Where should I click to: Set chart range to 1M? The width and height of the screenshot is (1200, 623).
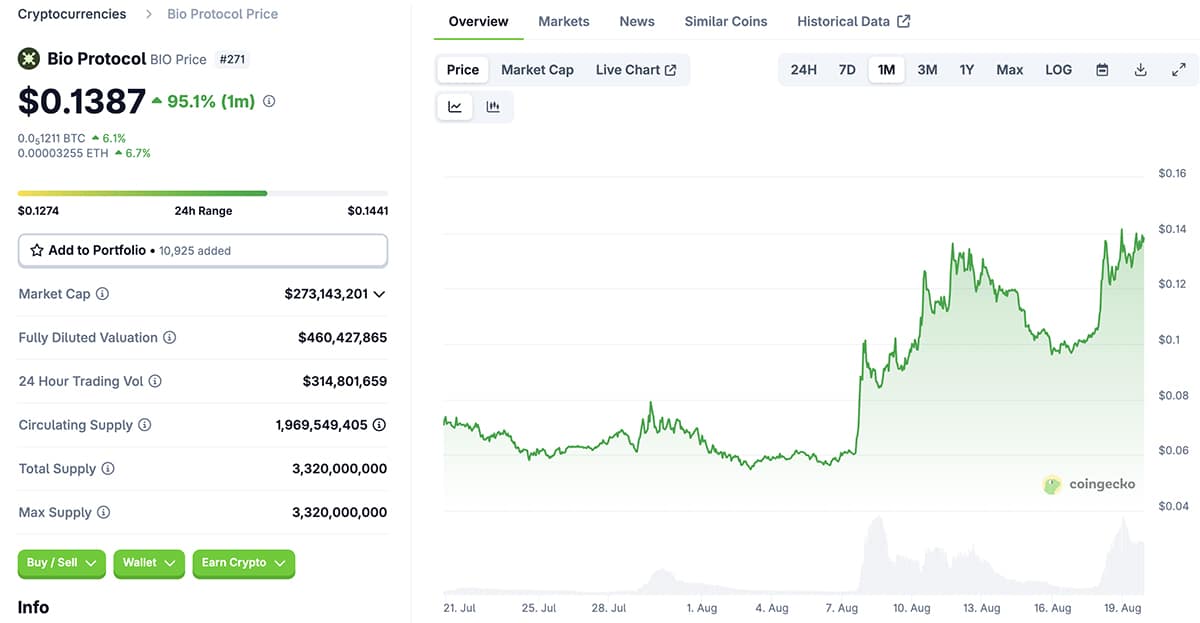(x=886, y=70)
